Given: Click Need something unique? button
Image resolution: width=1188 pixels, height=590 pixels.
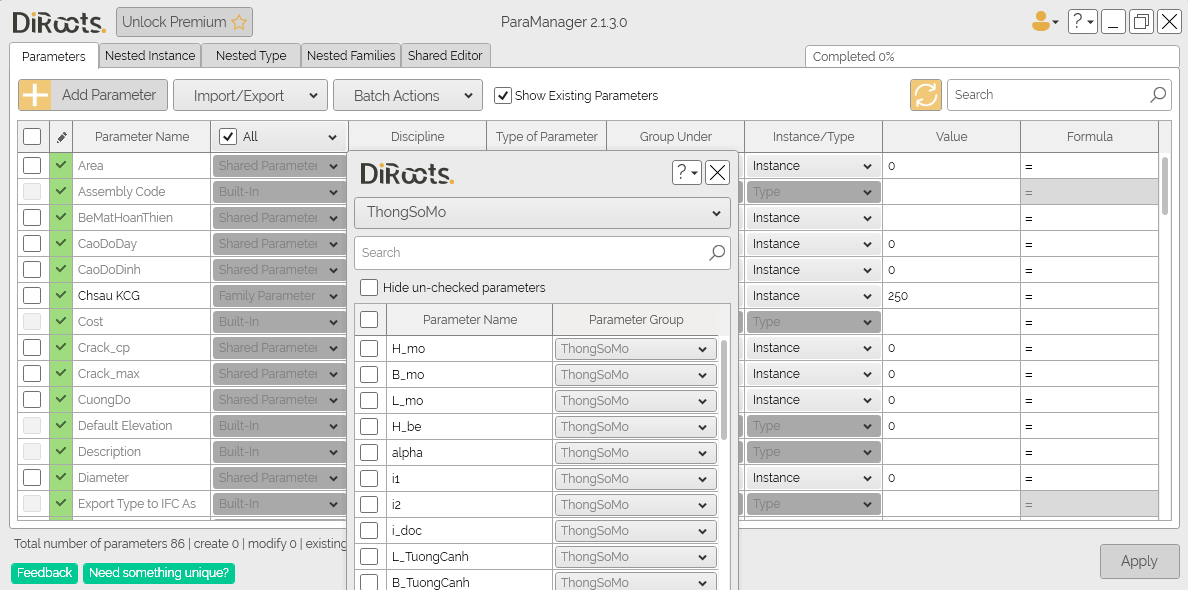Looking at the screenshot, I should click(159, 573).
